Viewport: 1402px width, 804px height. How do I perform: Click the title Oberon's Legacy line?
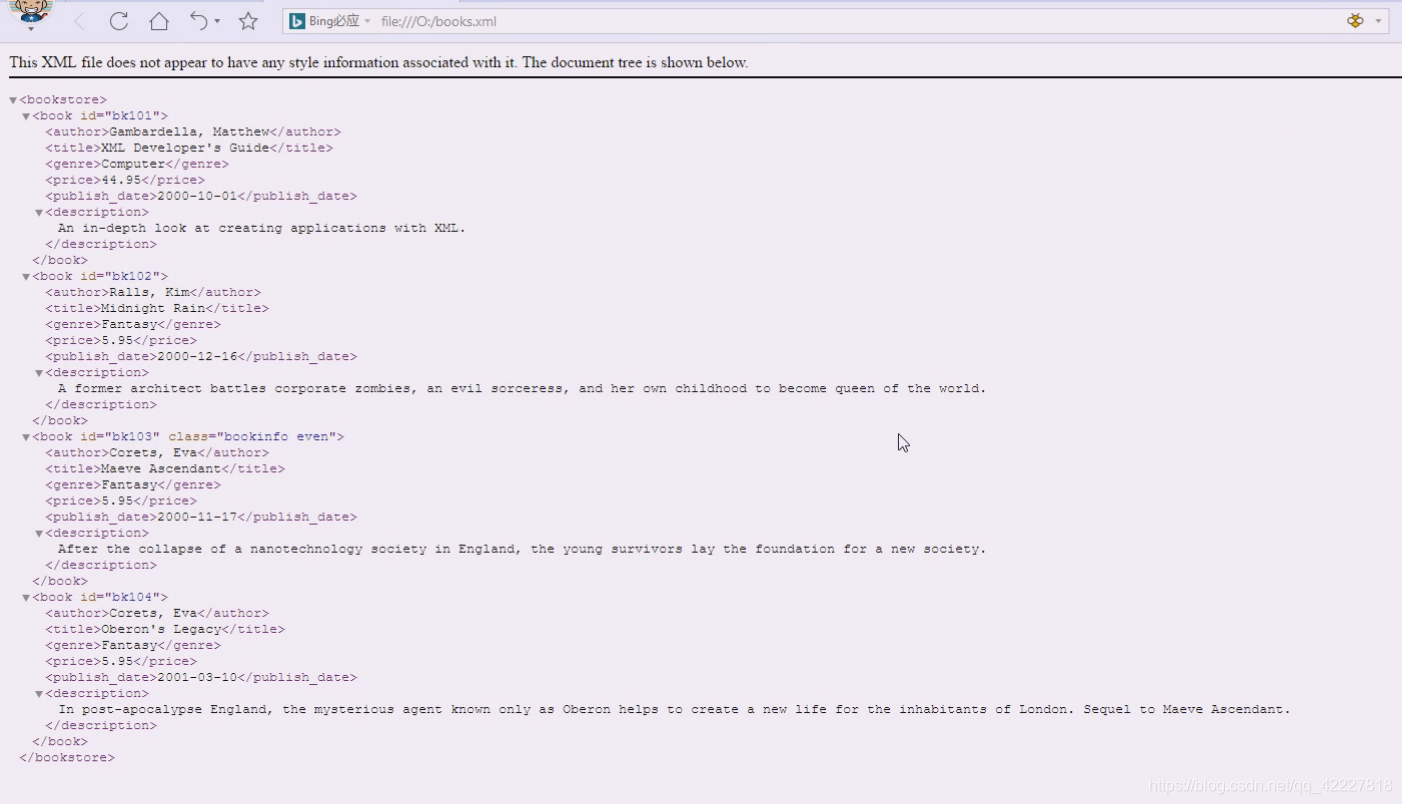[165, 630]
